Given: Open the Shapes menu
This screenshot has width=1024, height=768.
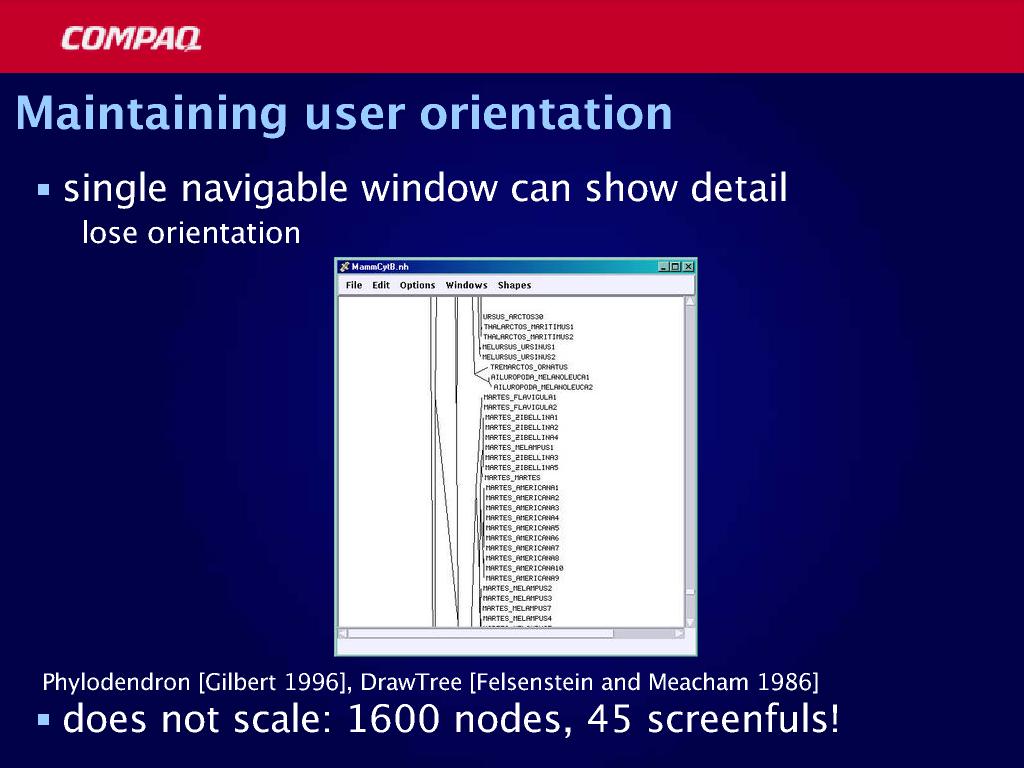Looking at the screenshot, I should (514, 285).
